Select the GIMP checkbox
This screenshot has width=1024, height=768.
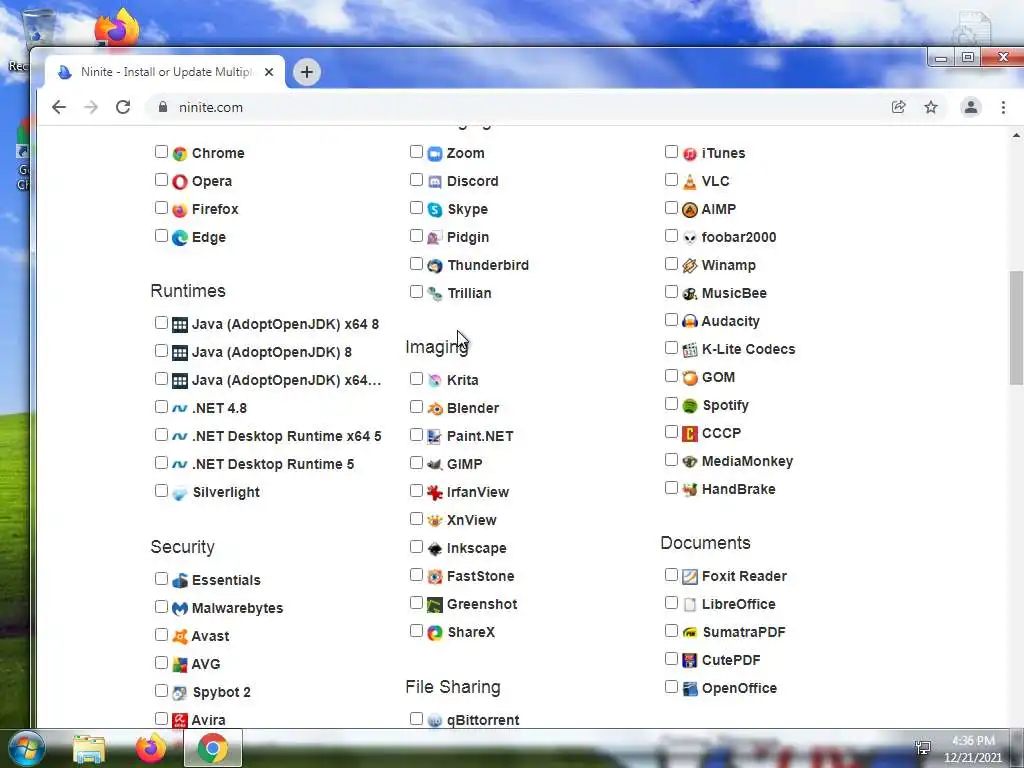416,463
